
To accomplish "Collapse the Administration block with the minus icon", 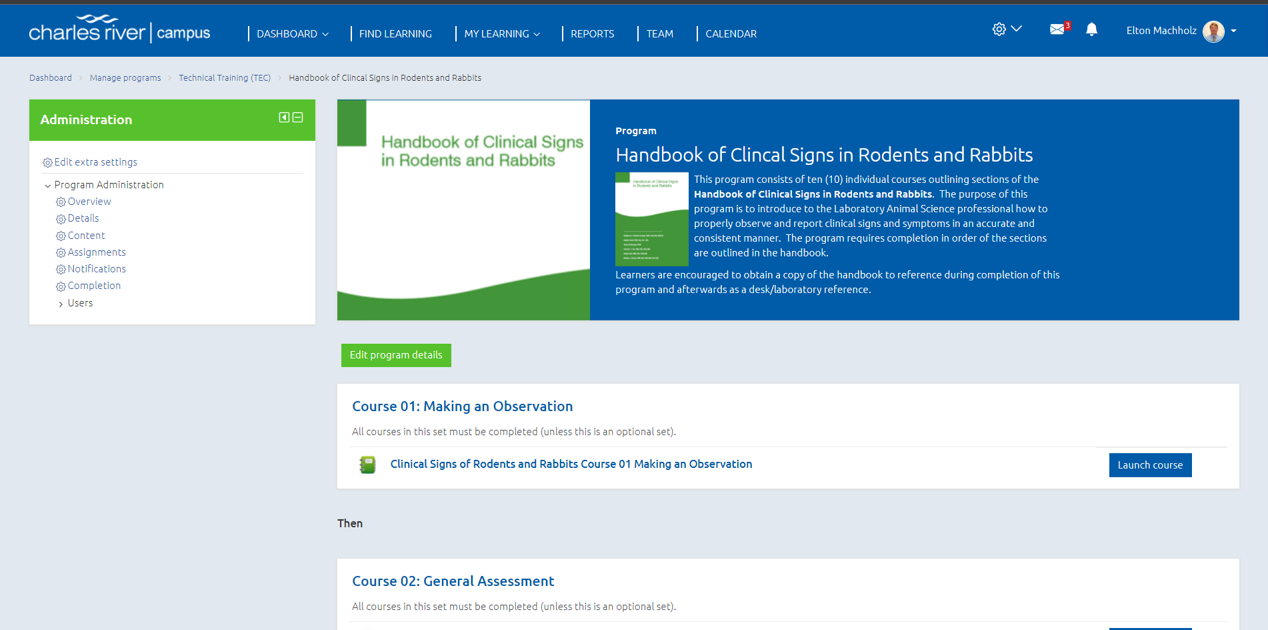I will pos(298,118).
